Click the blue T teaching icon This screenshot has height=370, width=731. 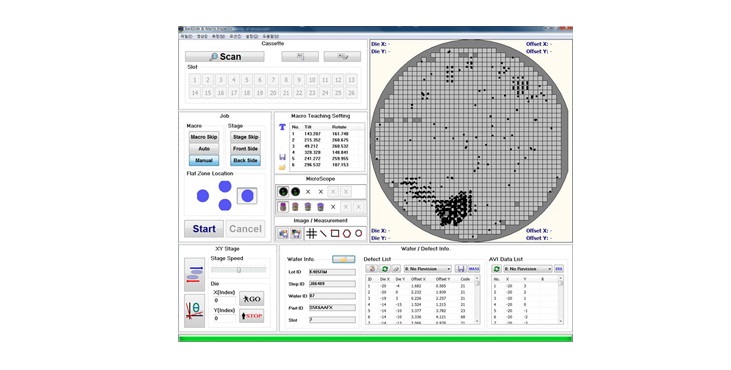click(282, 127)
